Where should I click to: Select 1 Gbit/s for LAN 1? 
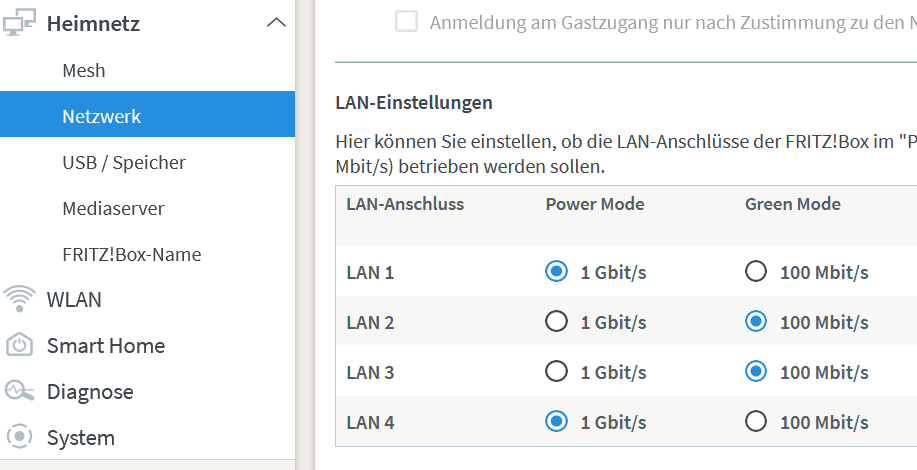tap(556, 271)
